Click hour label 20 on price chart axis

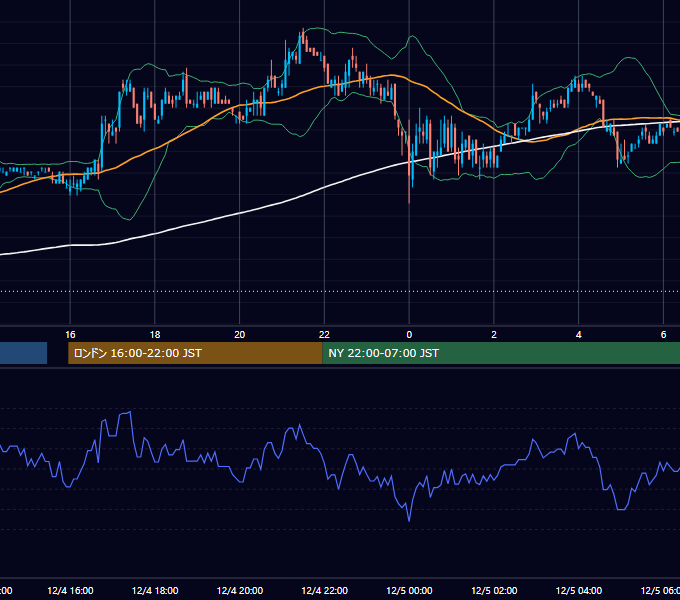240,334
